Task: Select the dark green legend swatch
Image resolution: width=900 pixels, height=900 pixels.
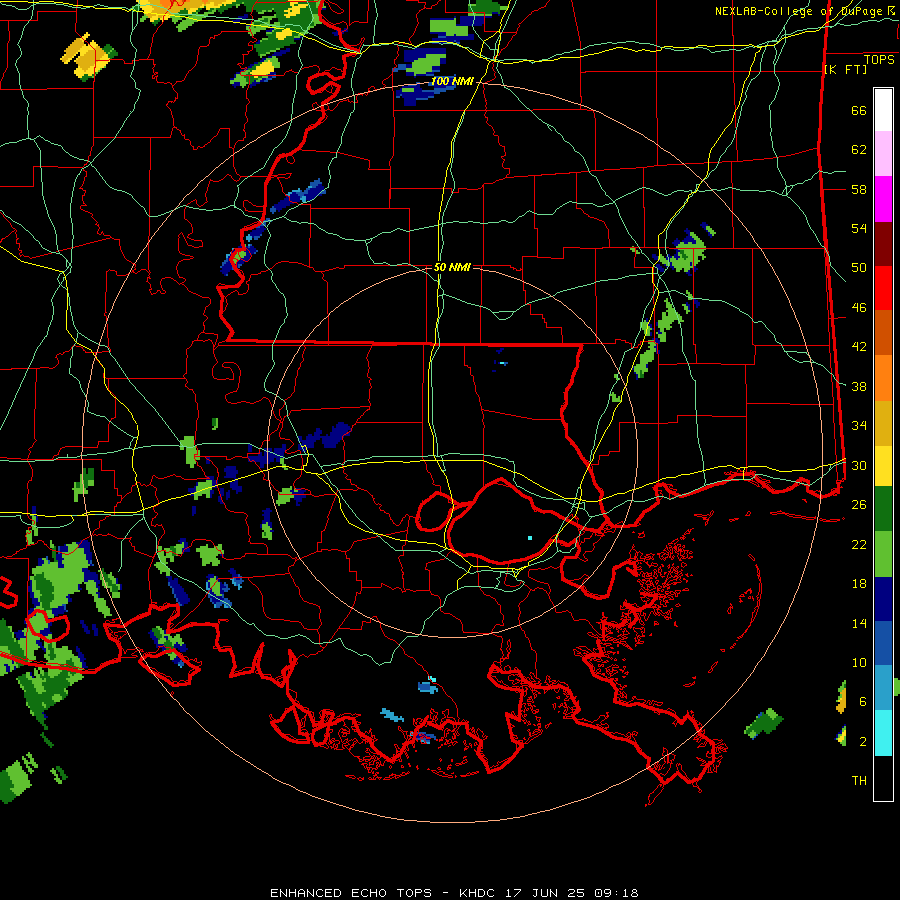Action: [x=883, y=509]
